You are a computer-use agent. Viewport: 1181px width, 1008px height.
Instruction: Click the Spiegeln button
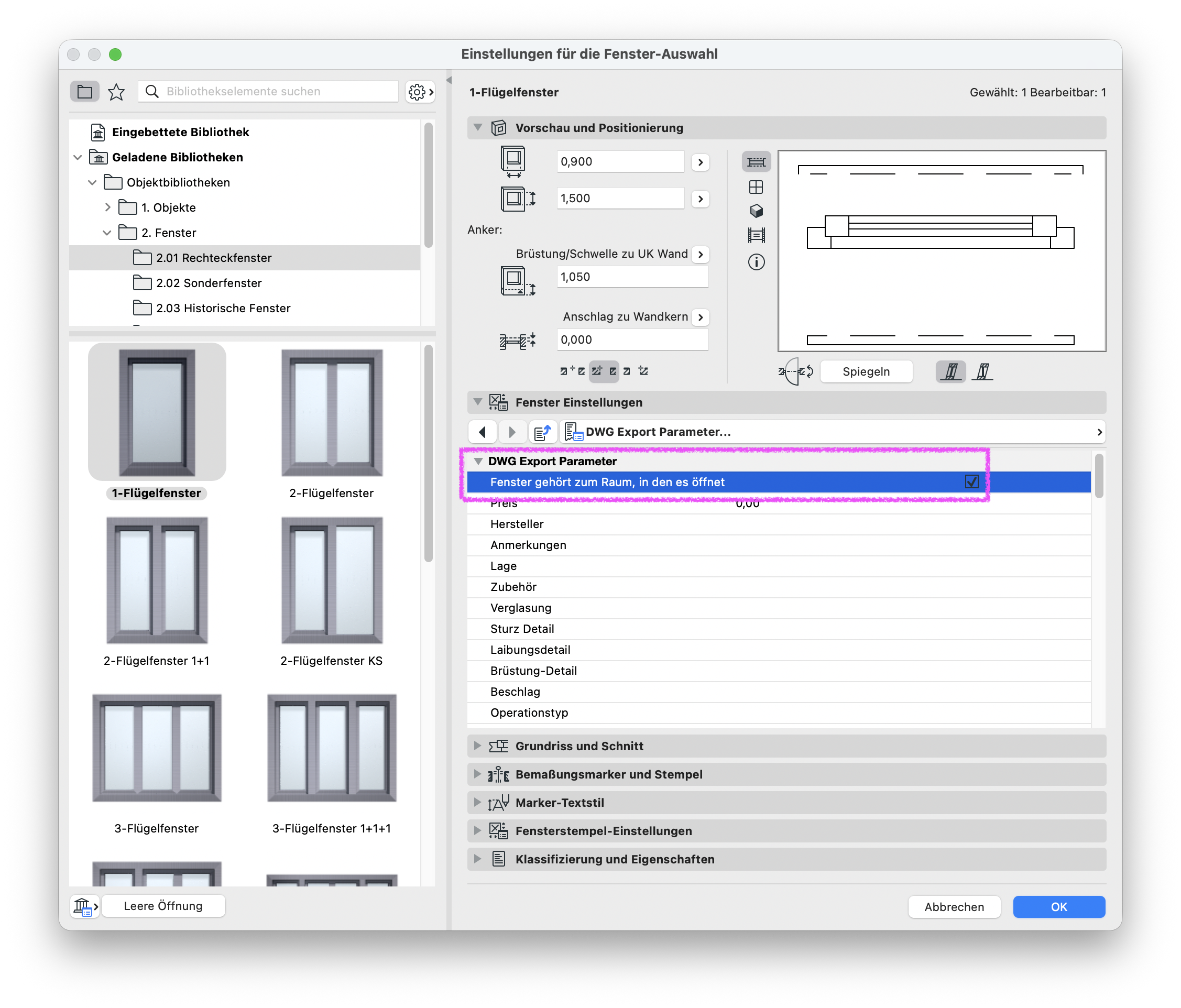pyautogui.click(x=866, y=371)
